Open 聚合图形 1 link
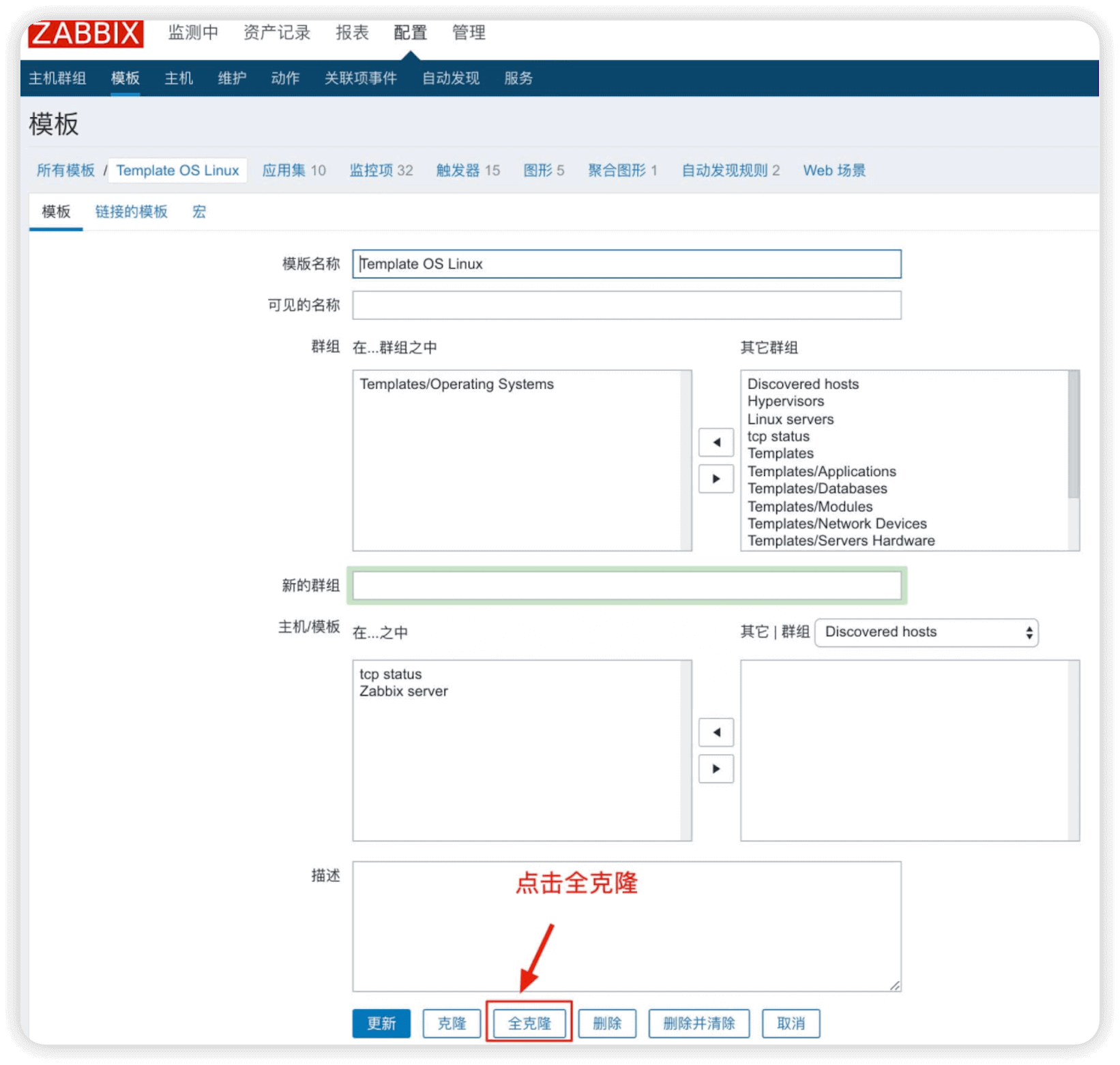This screenshot has width=1120, height=1065. click(623, 170)
